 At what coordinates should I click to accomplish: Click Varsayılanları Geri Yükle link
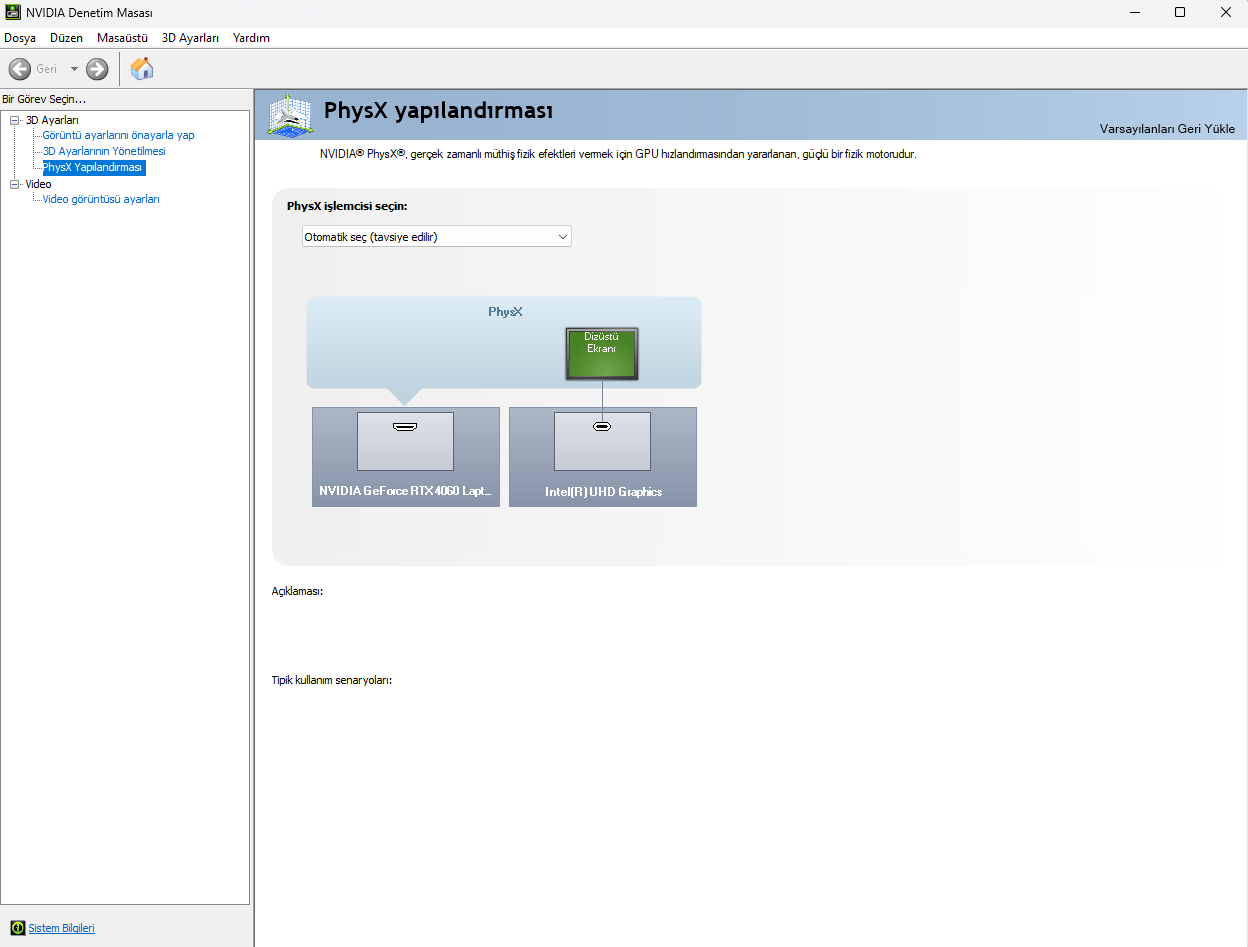(x=1167, y=129)
